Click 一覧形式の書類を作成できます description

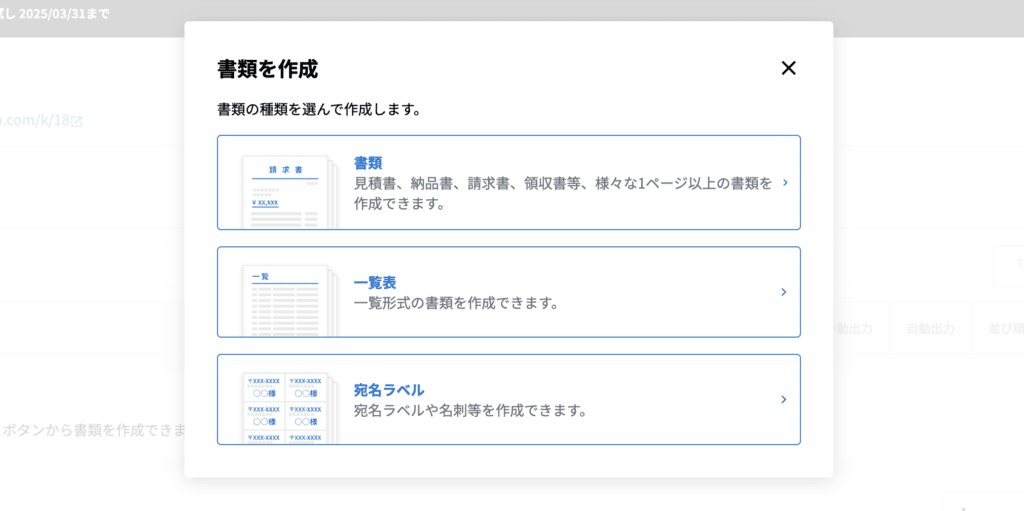point(456,303)
